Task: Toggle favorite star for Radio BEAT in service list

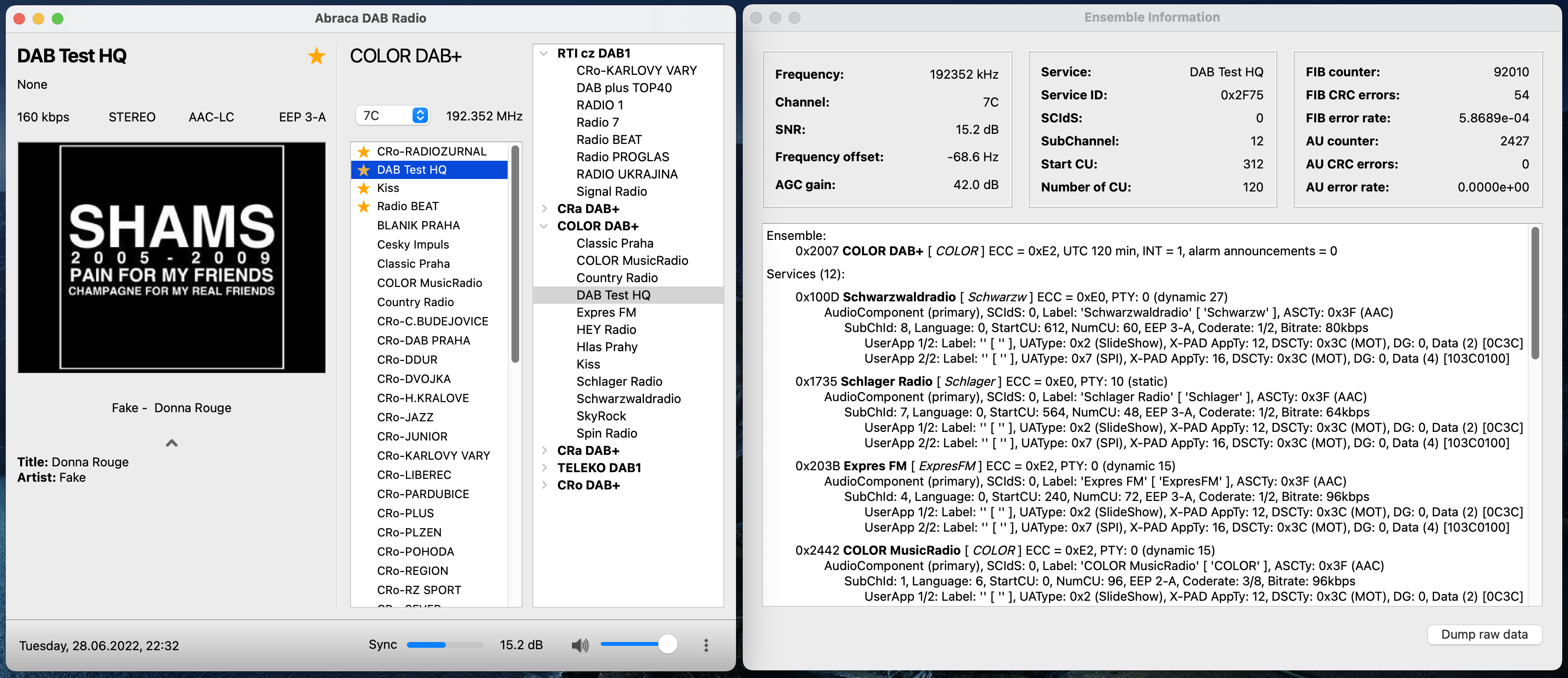Action: [364, 206]
